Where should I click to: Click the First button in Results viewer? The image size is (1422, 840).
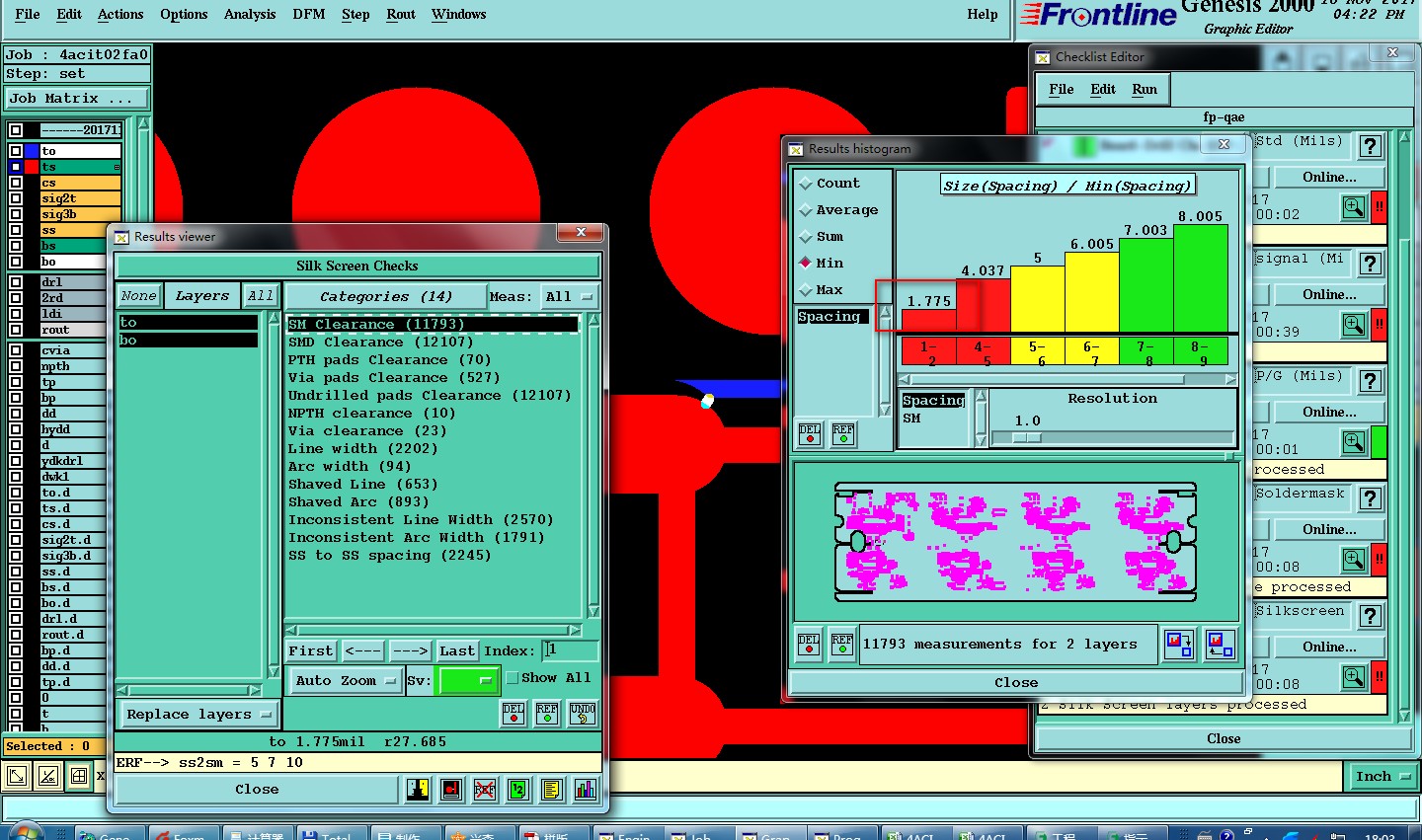[311, 651]
